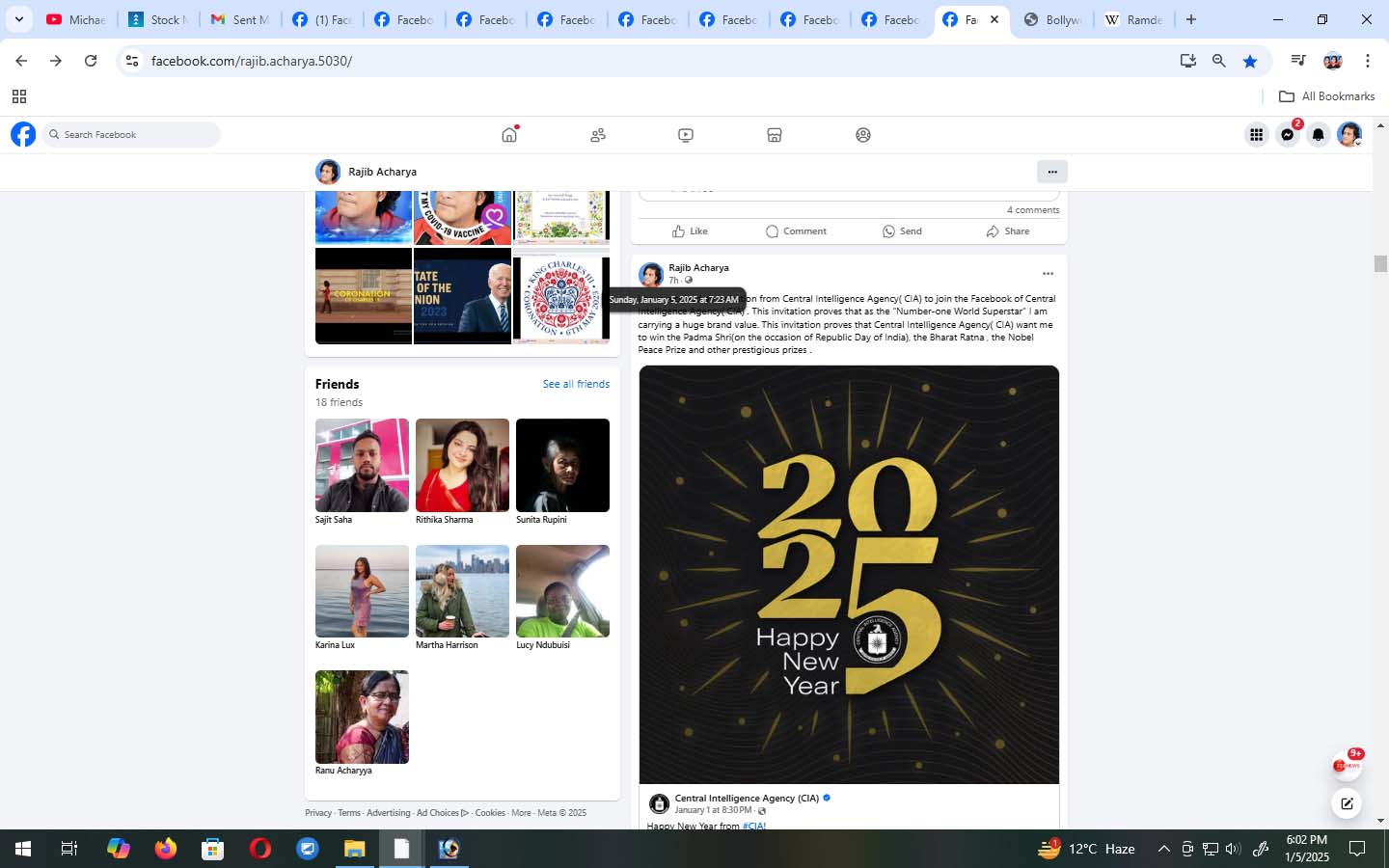Image resolution: width=1389 pixels, height=868 pixels.
Task: Switch to the Ramde Wikipedia tab
Action: pos(1133,19)
